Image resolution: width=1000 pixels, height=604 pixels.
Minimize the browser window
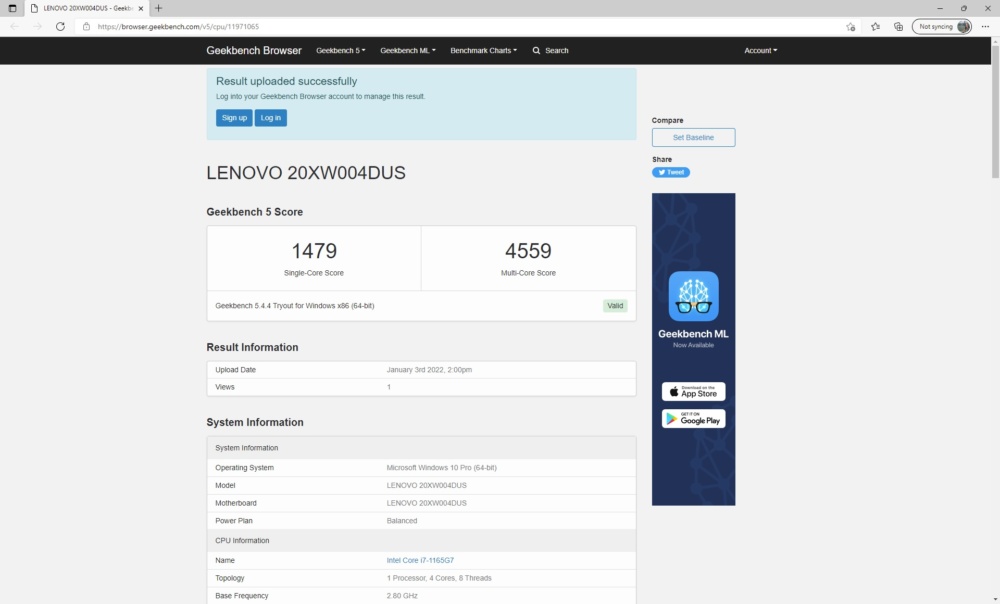click(x=939, y=8)
